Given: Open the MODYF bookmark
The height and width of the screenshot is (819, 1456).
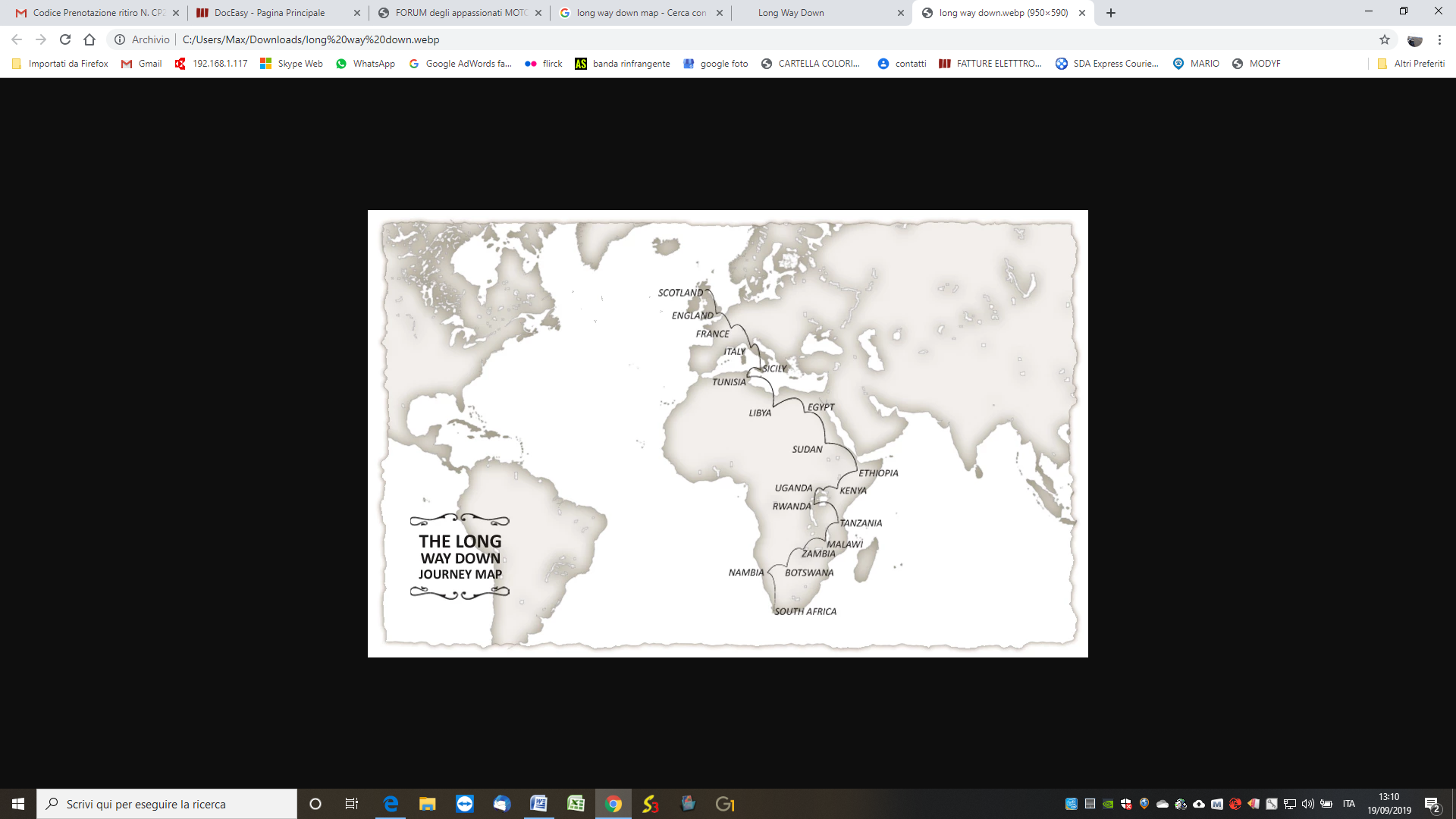Looking at the screenshot, I should [x=1257, y=64].
